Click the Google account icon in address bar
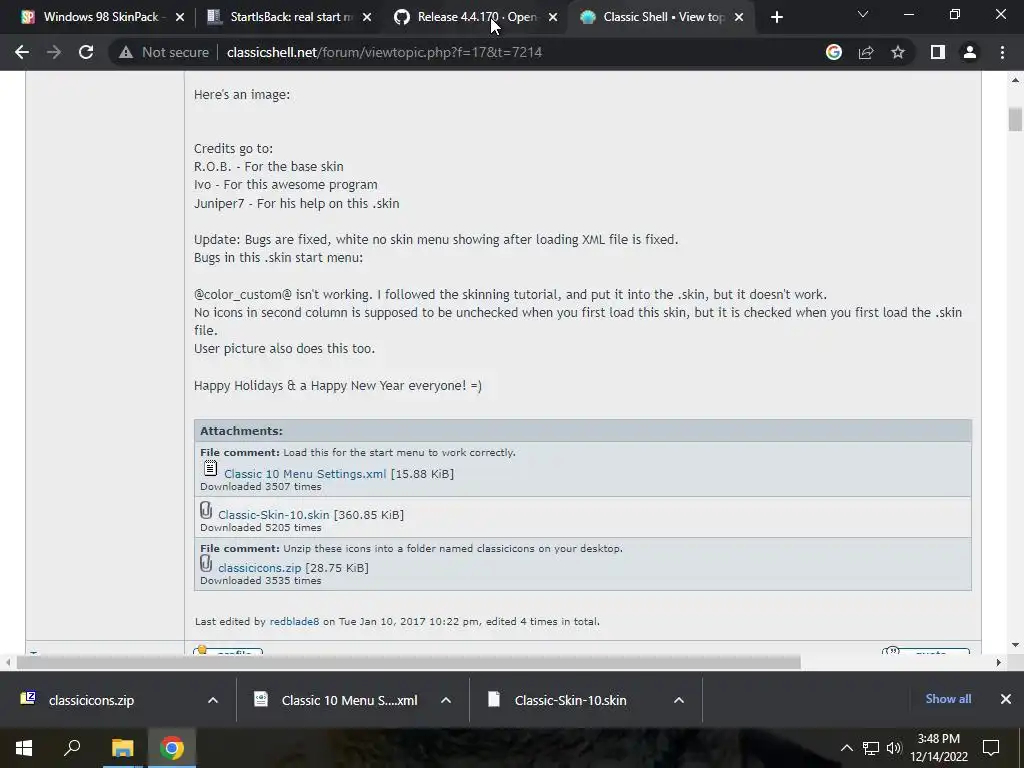 coord(833,52)
